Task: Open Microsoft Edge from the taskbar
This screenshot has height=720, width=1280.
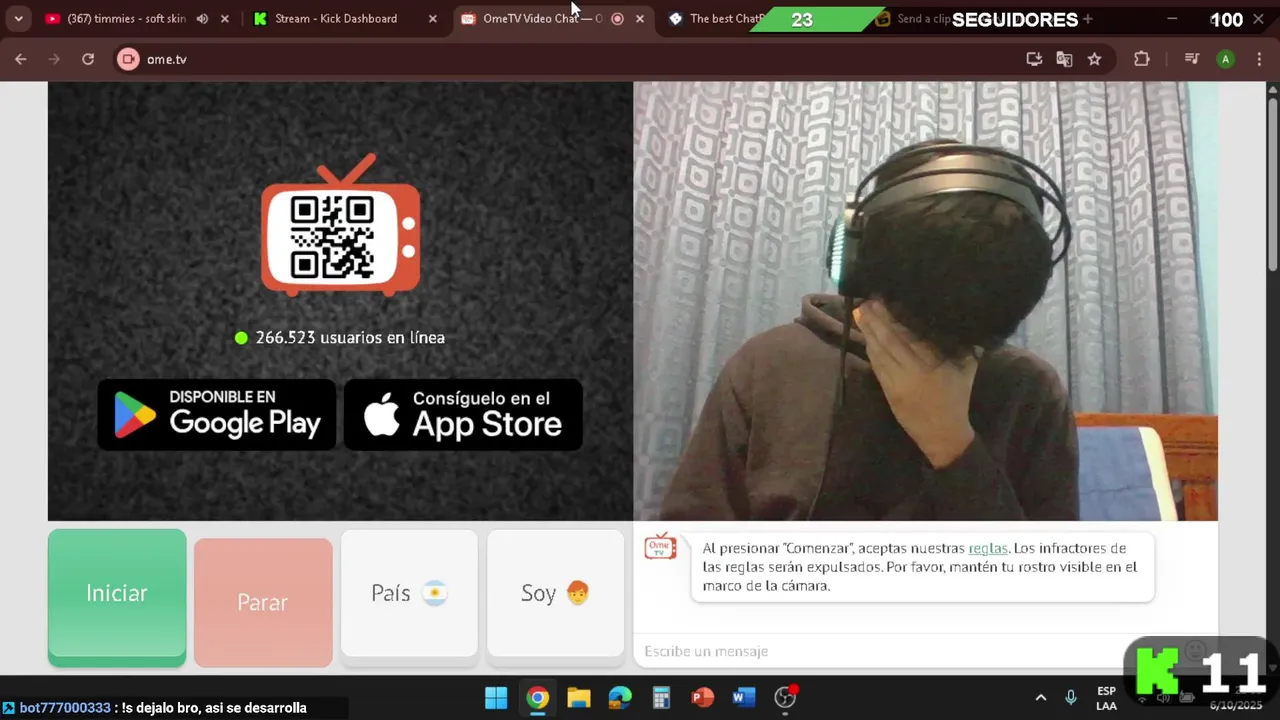Action: 620,697
